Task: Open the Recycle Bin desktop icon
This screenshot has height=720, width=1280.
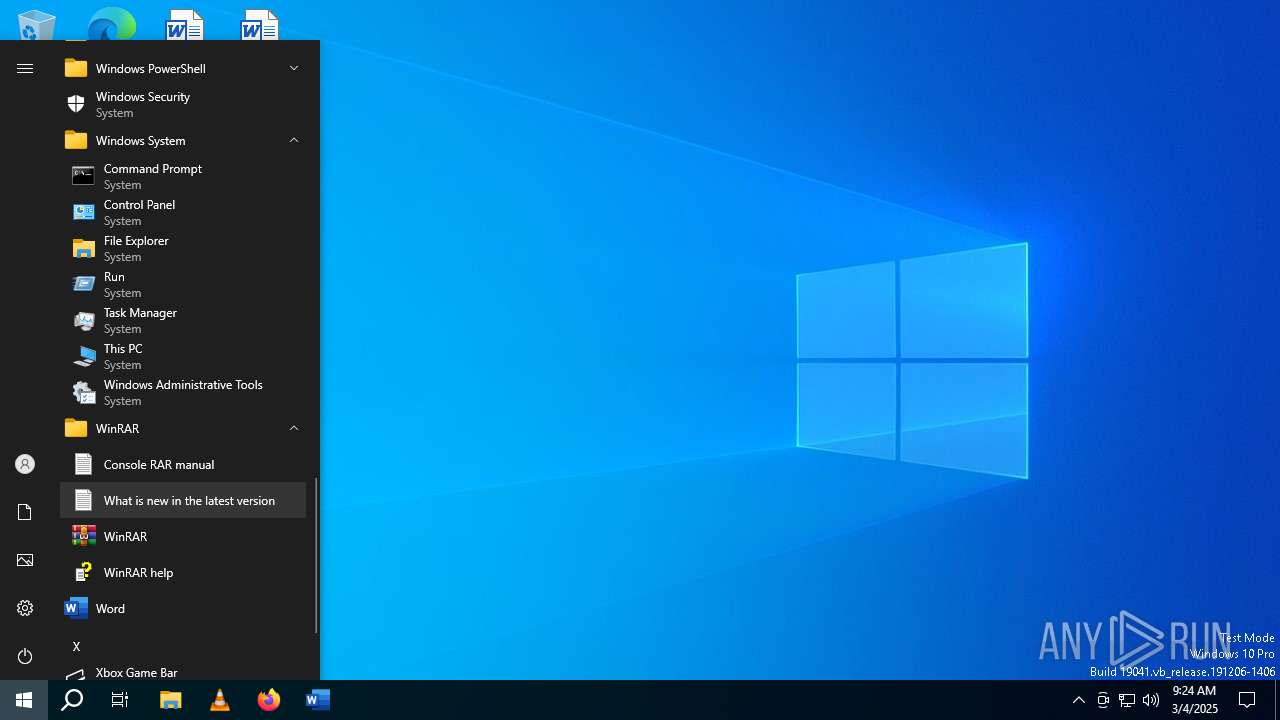Action: [37, 25]
